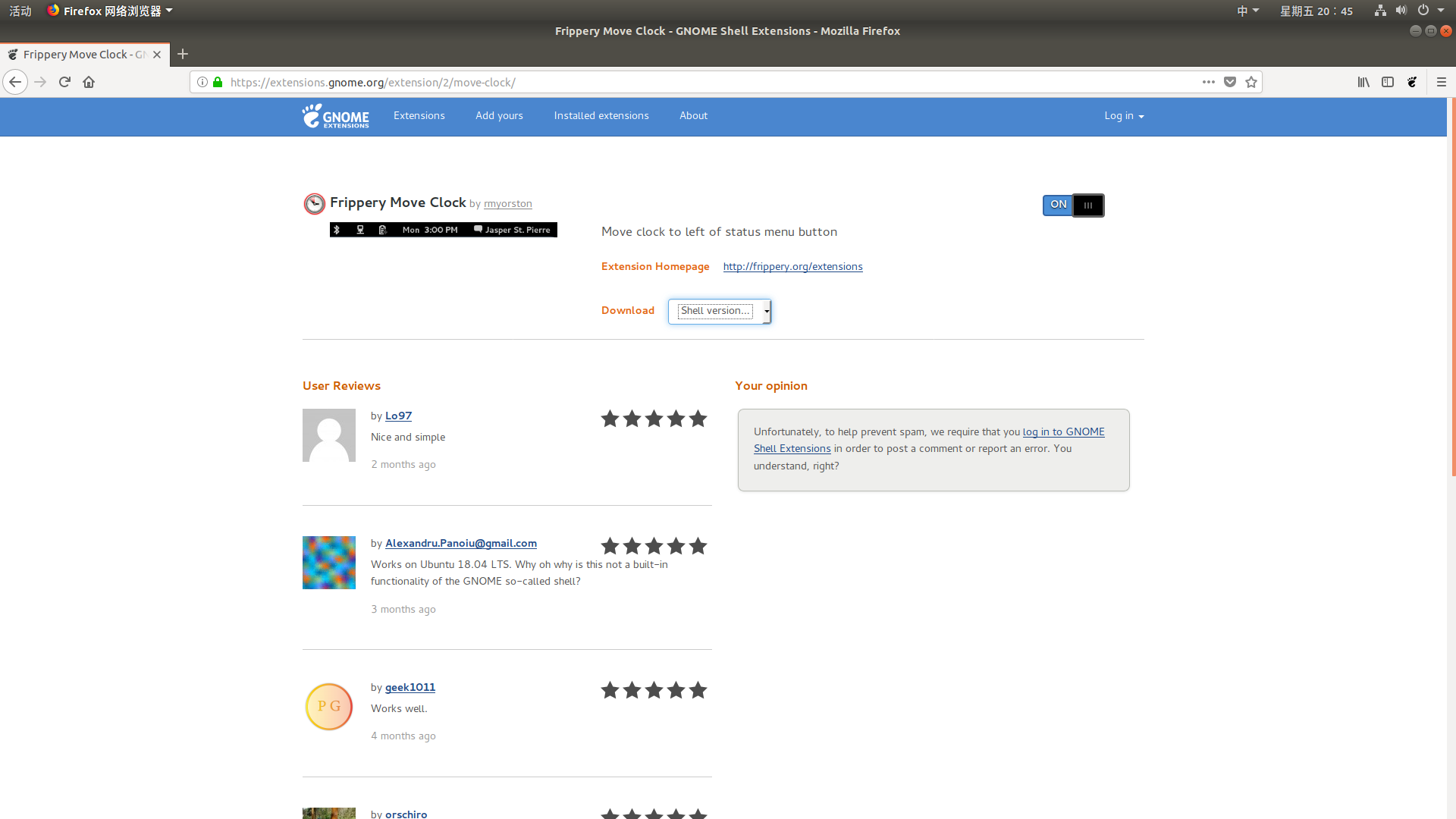Image resolution: width=1456 pixels, height=819 pixels.
Task: Open the Extensions menu tab
Action: coord(418,115)
